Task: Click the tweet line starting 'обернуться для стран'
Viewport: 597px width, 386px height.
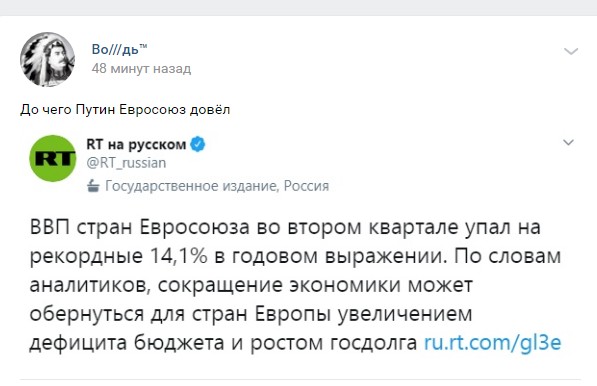Action: coord(251,314)
